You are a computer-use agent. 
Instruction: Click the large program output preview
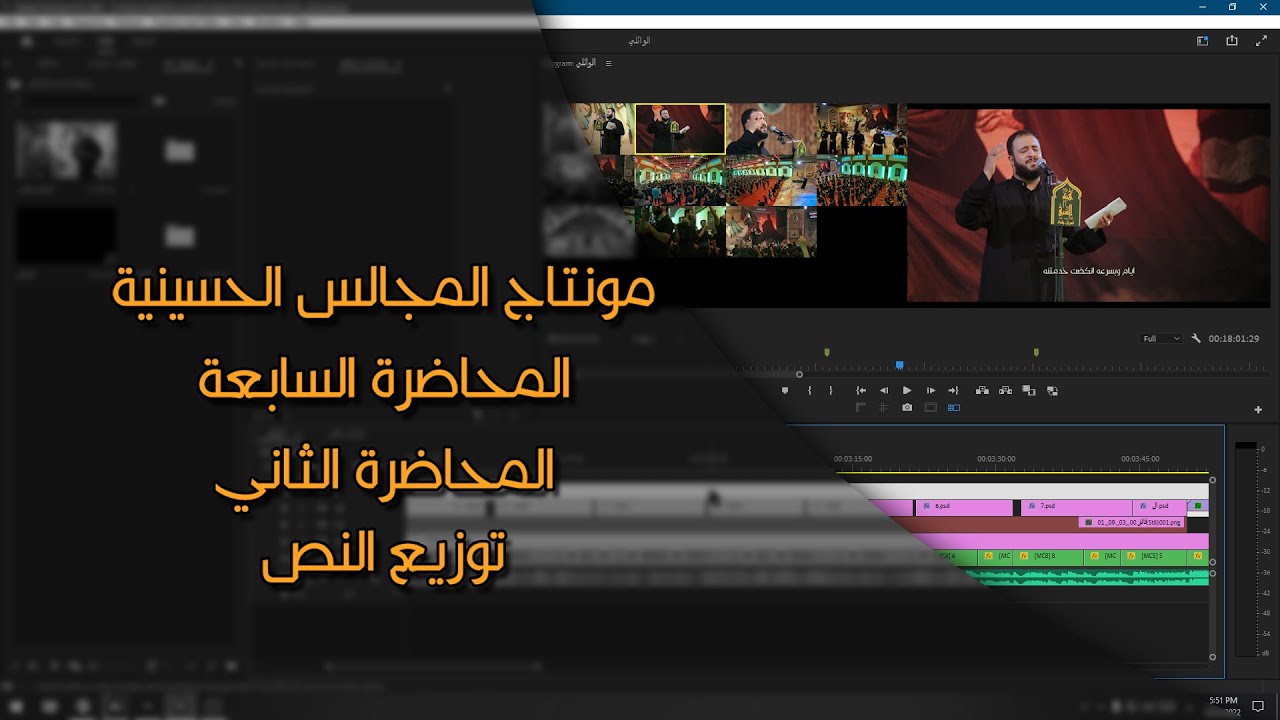coord(1088,205)
